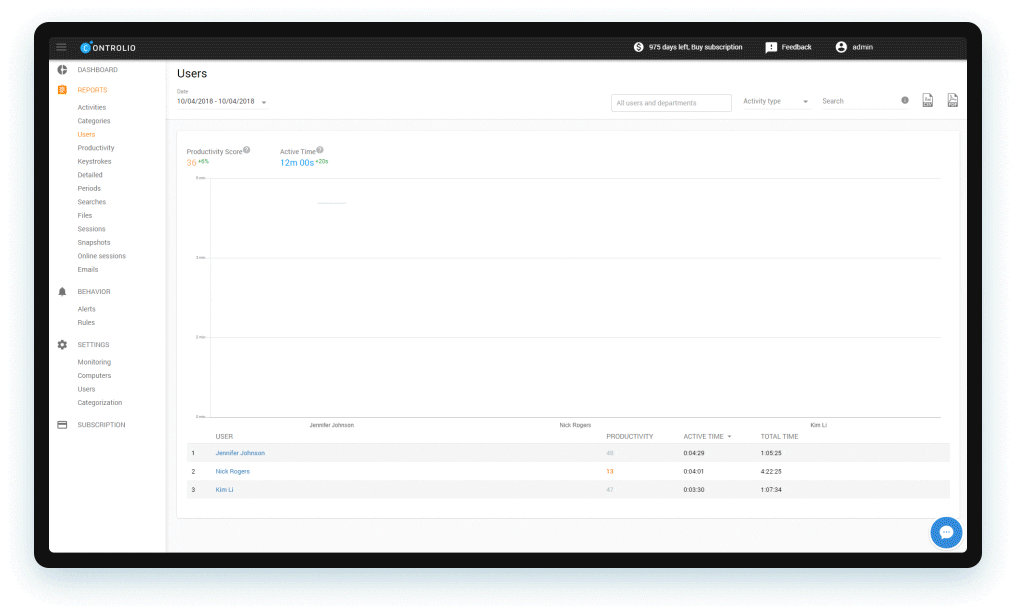Click the search info icon
Viewport: 1016px width, 614px height.
click(x=905, y=101)
